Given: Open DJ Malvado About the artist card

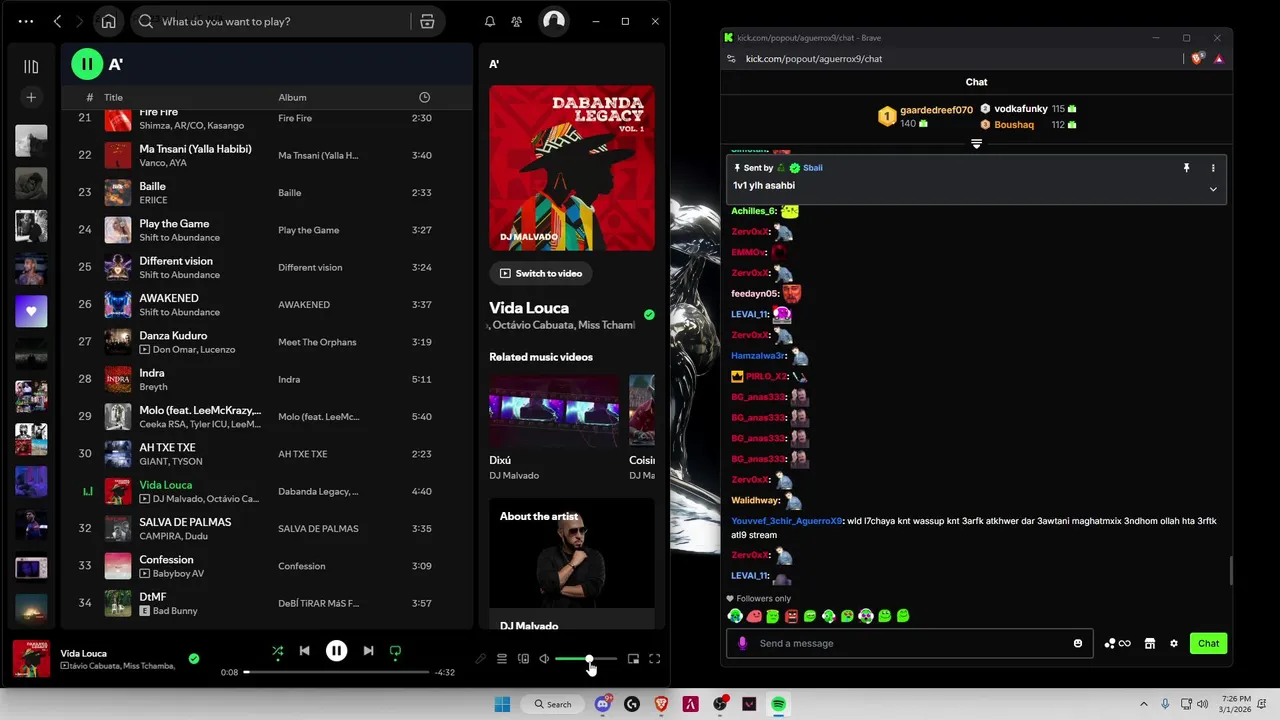Looking at the screenshot, I should click(572, 565).
